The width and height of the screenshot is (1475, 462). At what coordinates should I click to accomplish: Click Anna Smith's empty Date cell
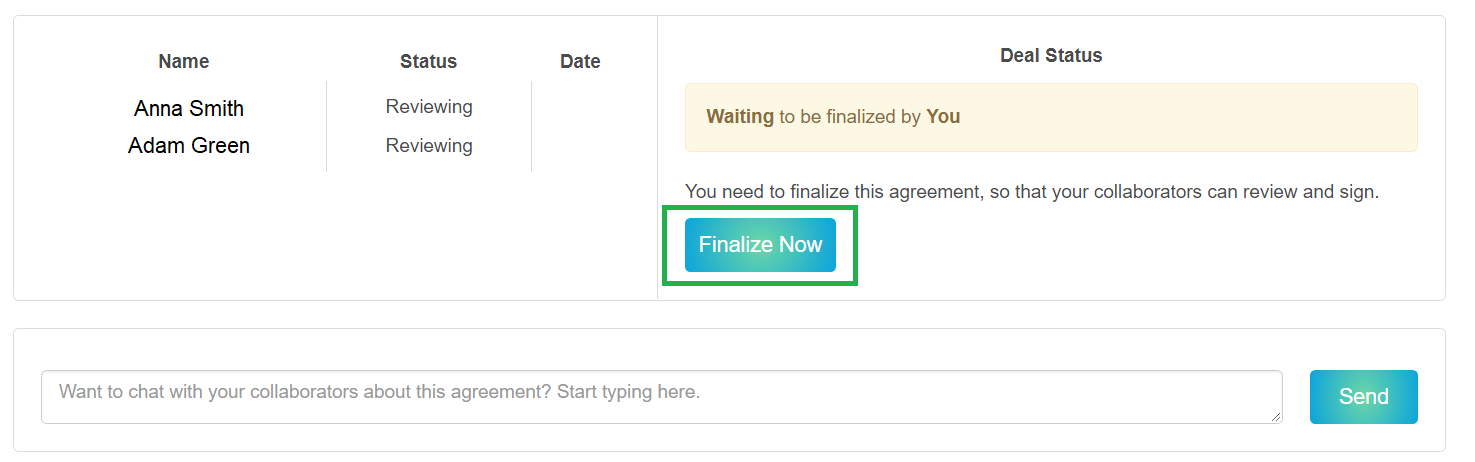tap(580, 108)
